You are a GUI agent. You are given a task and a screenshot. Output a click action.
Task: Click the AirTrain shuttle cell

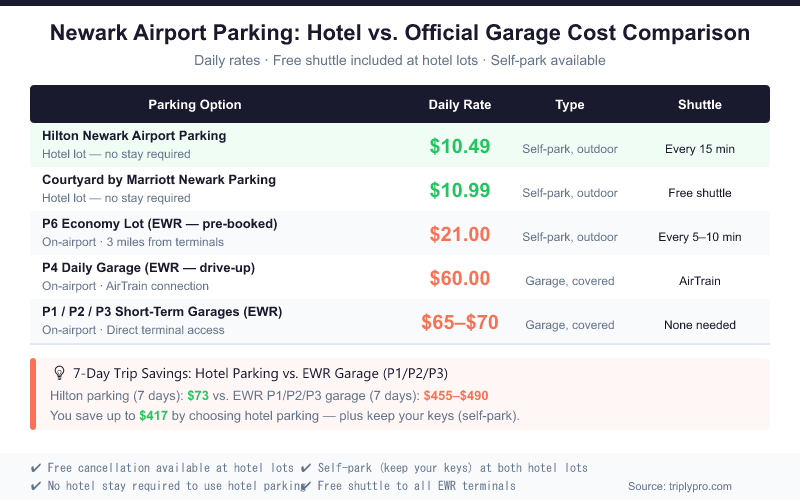point(699,281)
